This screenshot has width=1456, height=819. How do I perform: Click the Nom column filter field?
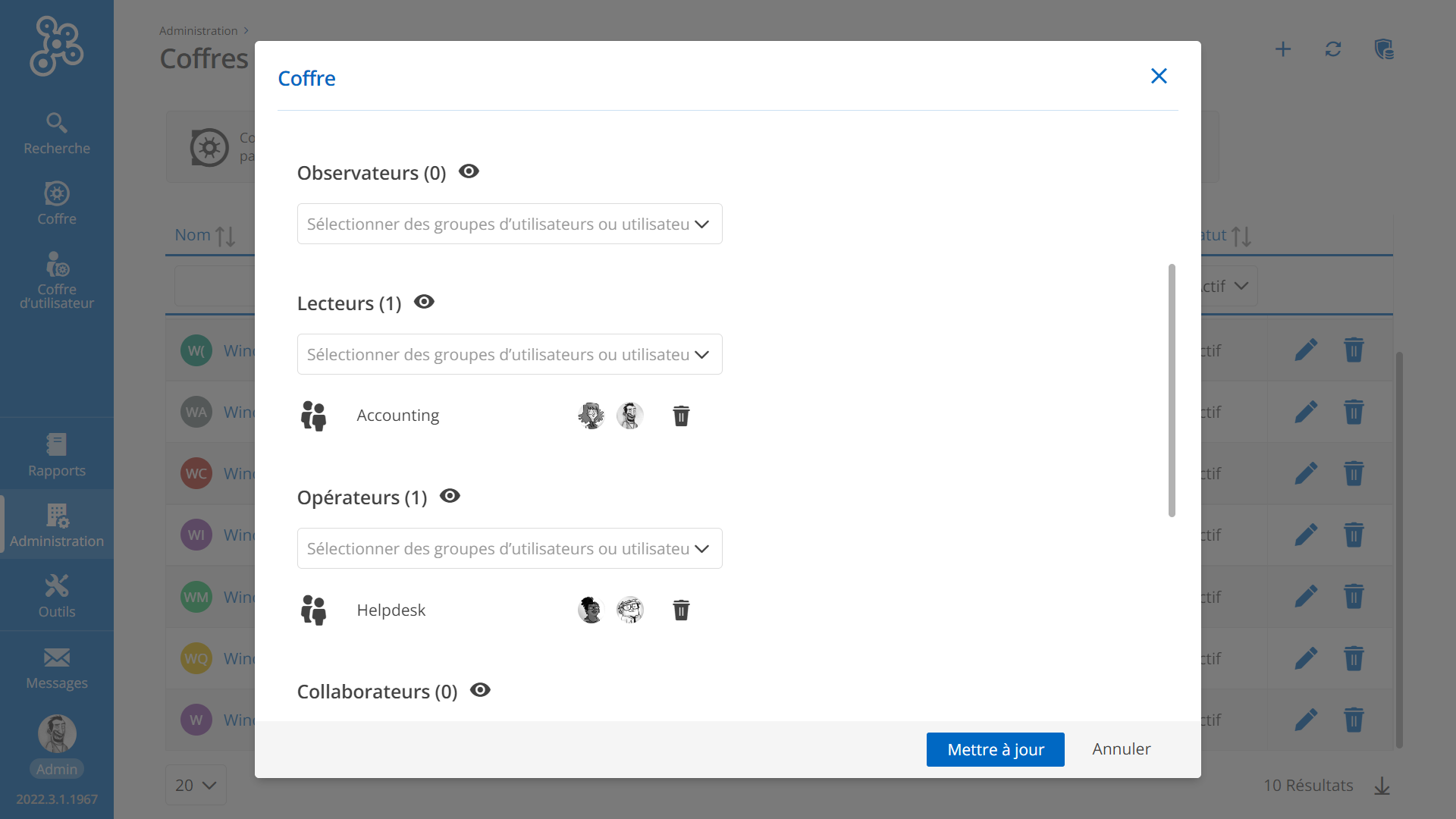[215, 286]
